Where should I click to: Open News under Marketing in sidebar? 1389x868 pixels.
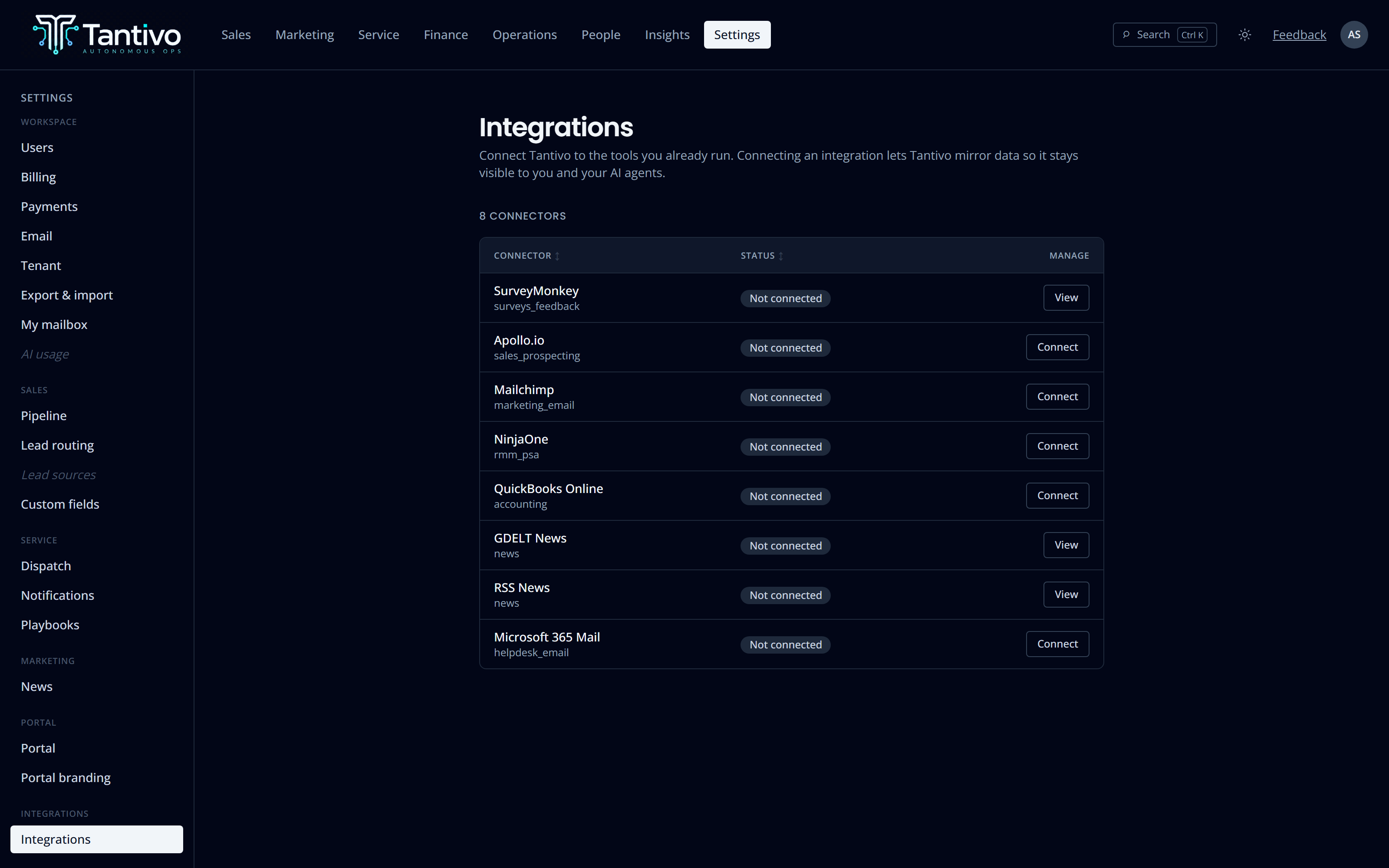[96, 687]
